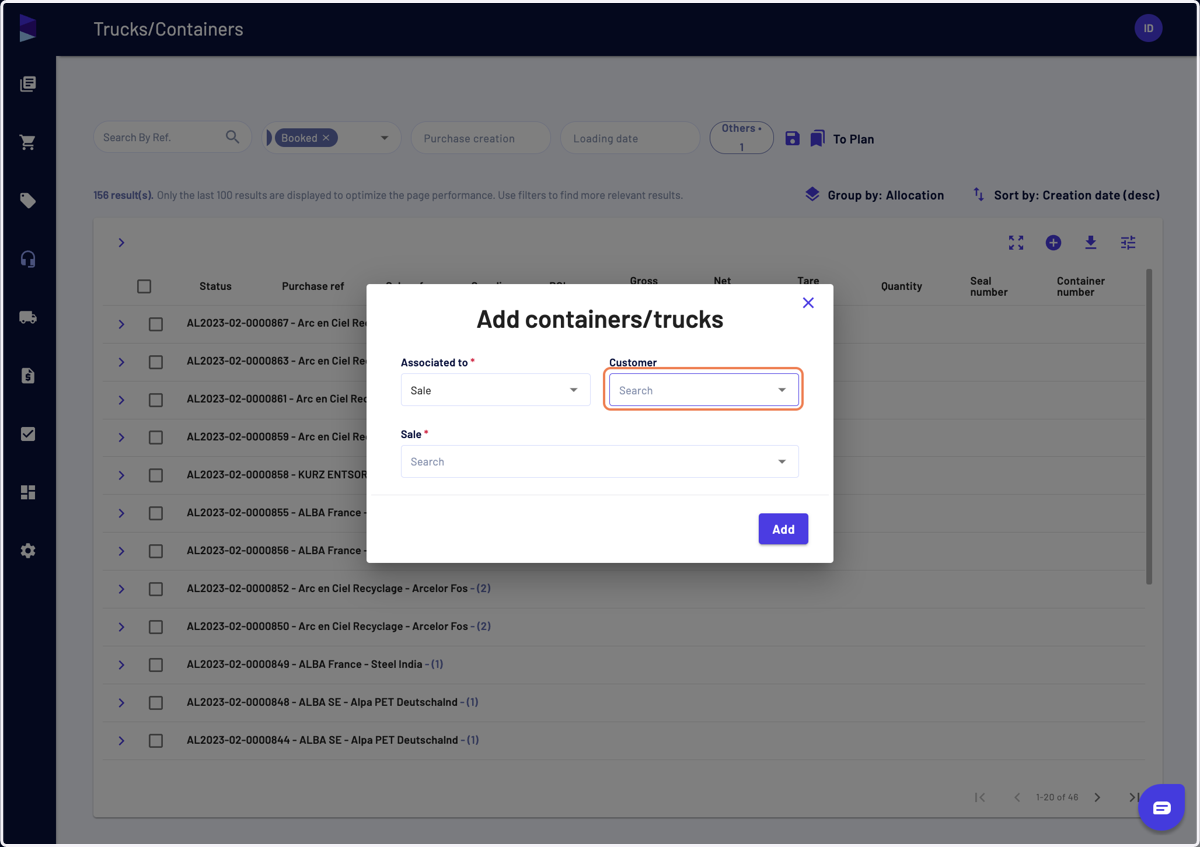Go to previous results page
The height and width of the screenshot is (847, 1200).
[1017, 797]
